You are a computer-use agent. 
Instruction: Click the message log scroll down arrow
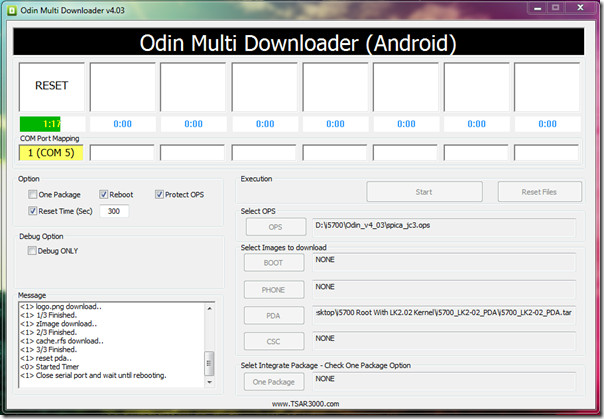tap(210, 382)
